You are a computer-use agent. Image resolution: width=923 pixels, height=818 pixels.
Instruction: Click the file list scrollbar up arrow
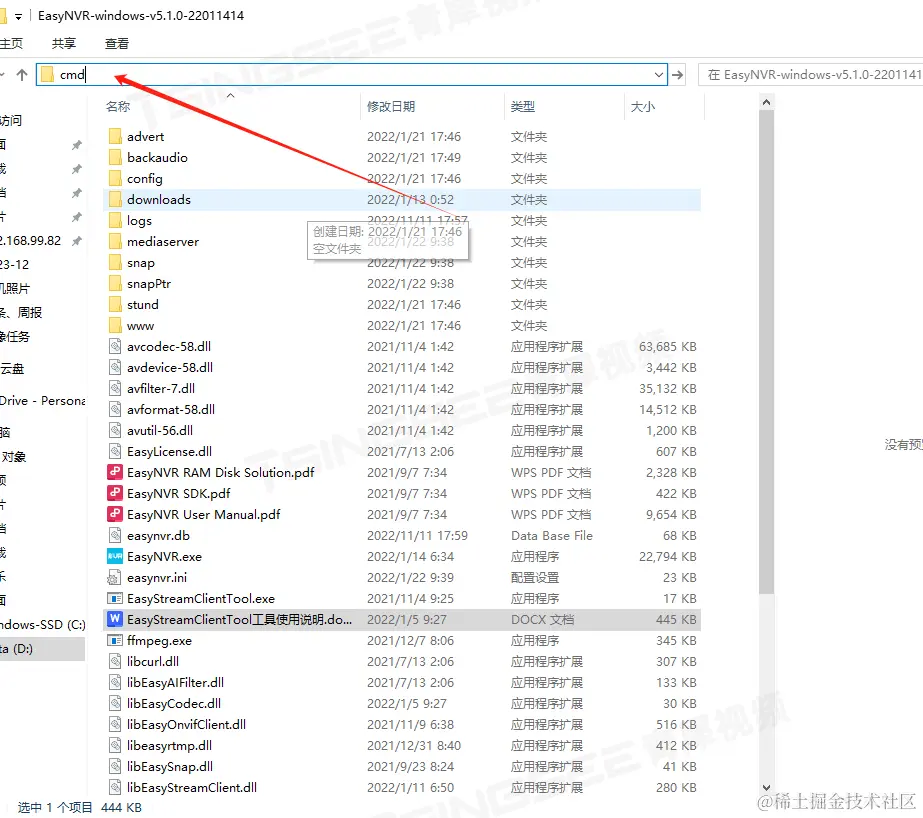tap(766, 102)
